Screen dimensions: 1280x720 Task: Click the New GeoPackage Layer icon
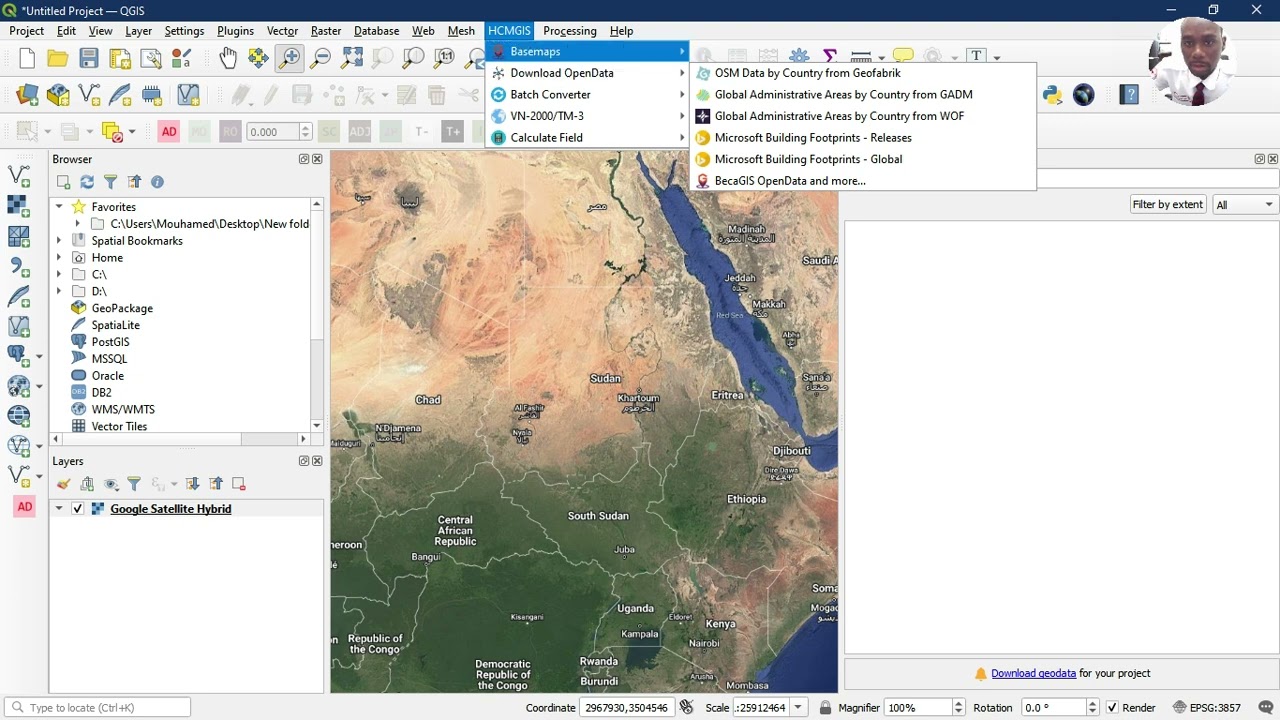(58, 95)
